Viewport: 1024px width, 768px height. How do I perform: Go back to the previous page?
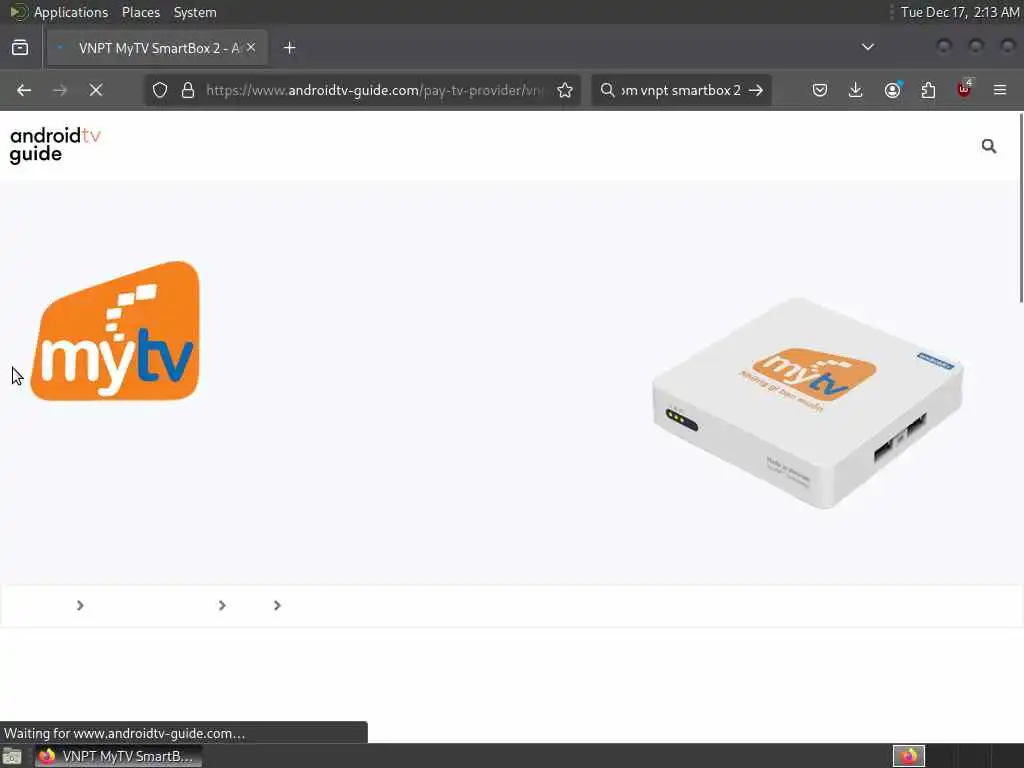tap(24, 90)
